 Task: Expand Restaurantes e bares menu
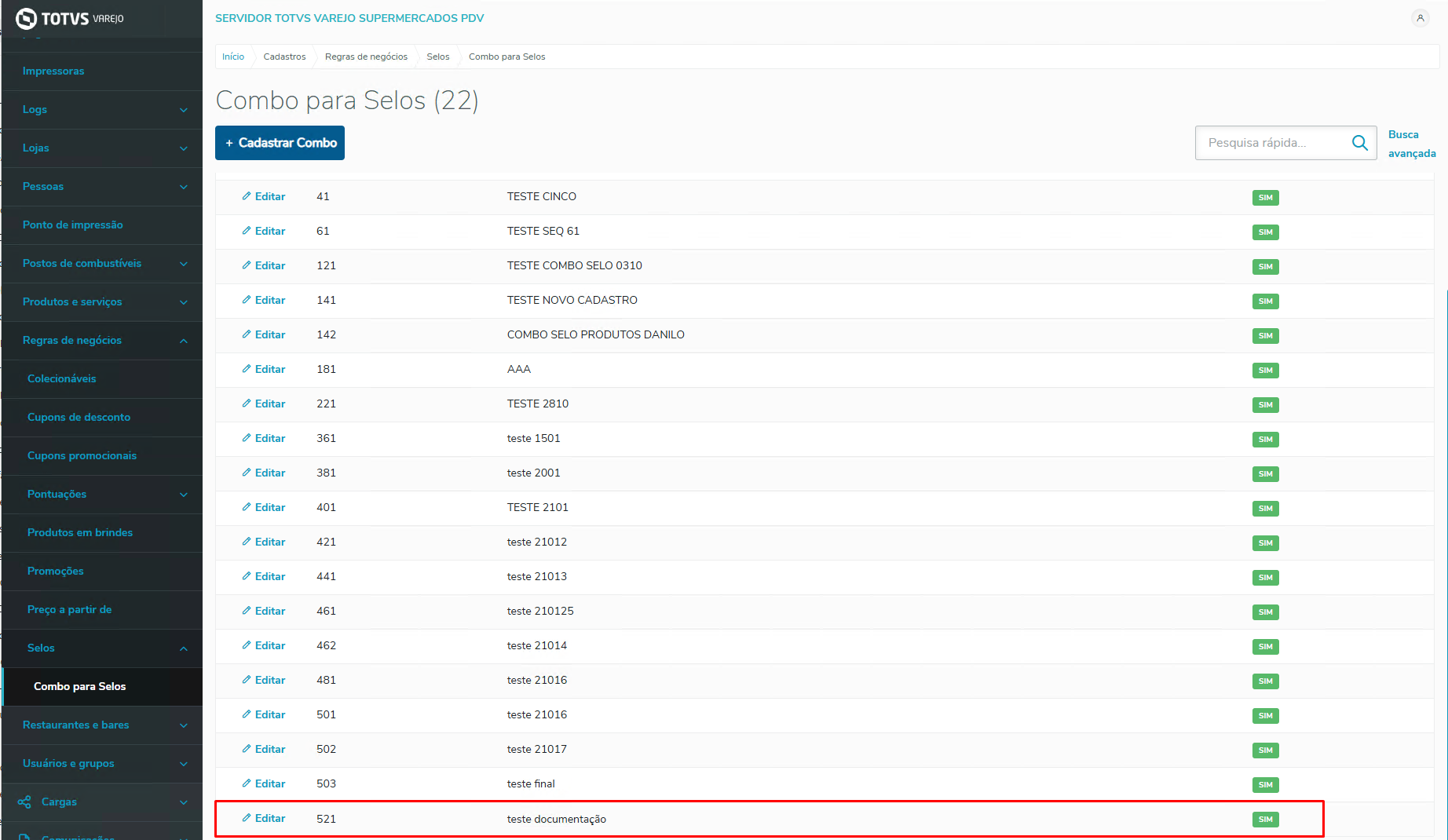[102, 725]
